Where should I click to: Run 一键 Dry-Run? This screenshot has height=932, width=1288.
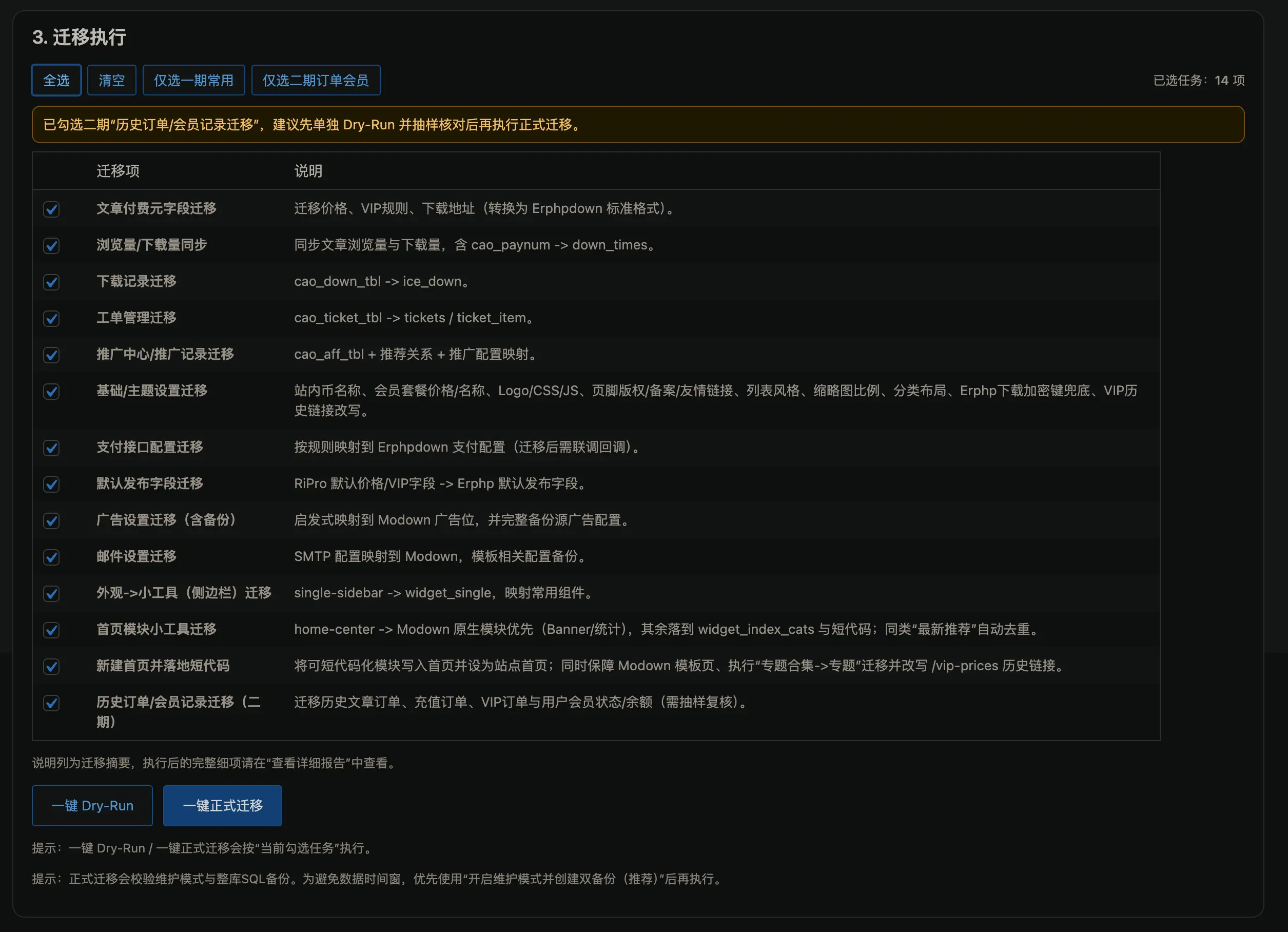pos(92,805)
